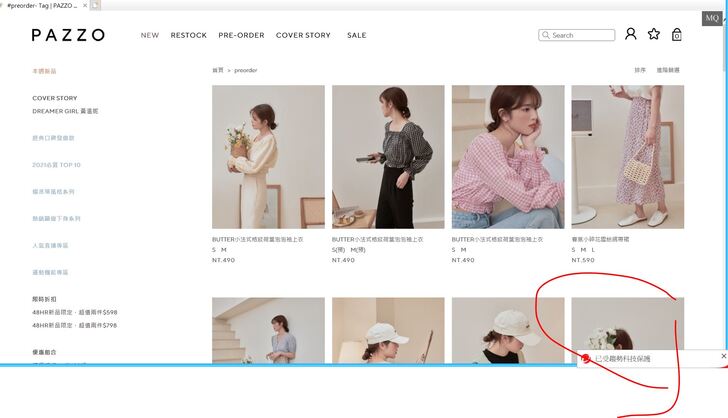Open the user account icon
This screenshot has height=418, width=728.
click(630, 34)
